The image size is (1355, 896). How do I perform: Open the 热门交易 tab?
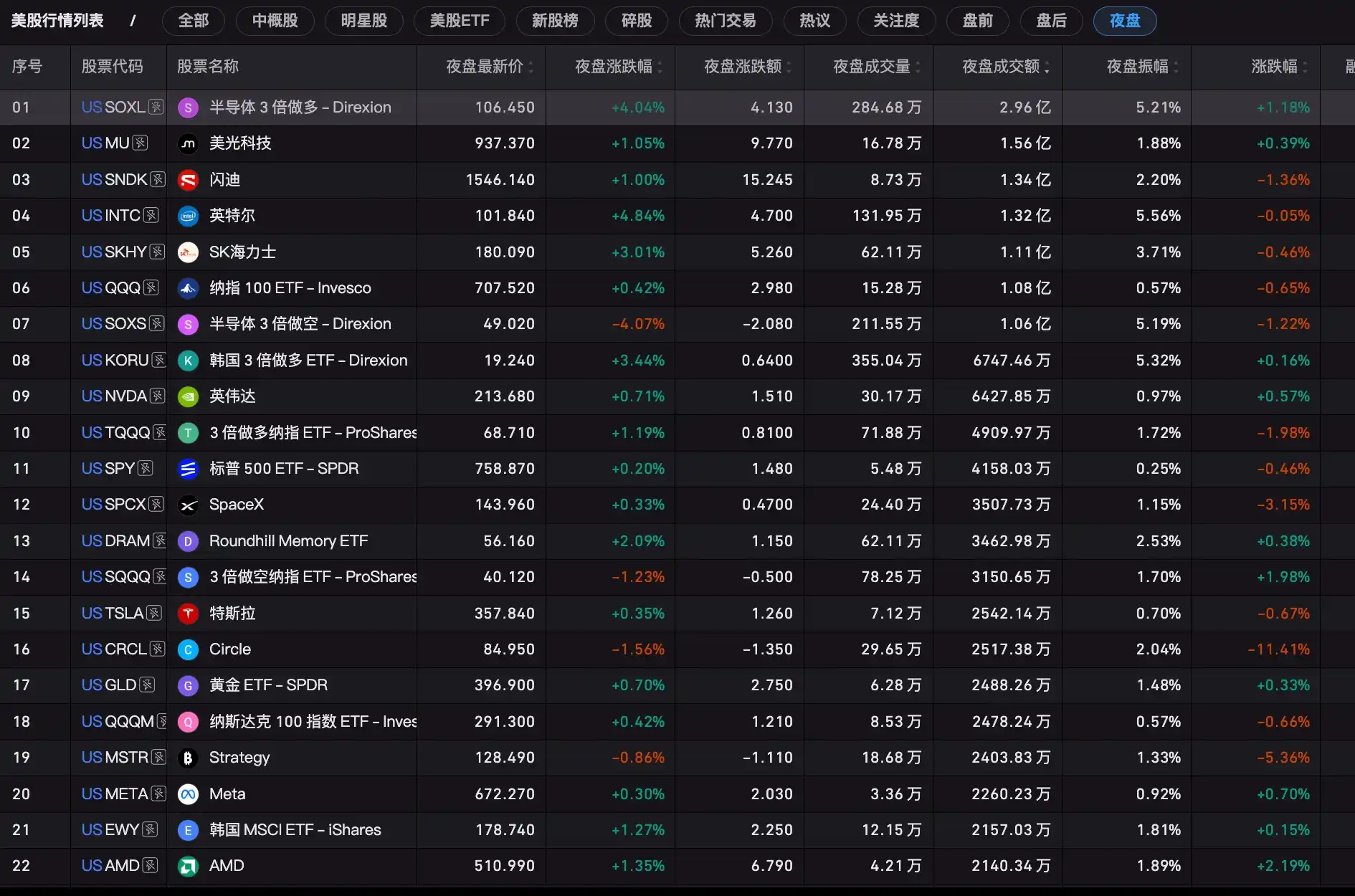click(726, 21)
